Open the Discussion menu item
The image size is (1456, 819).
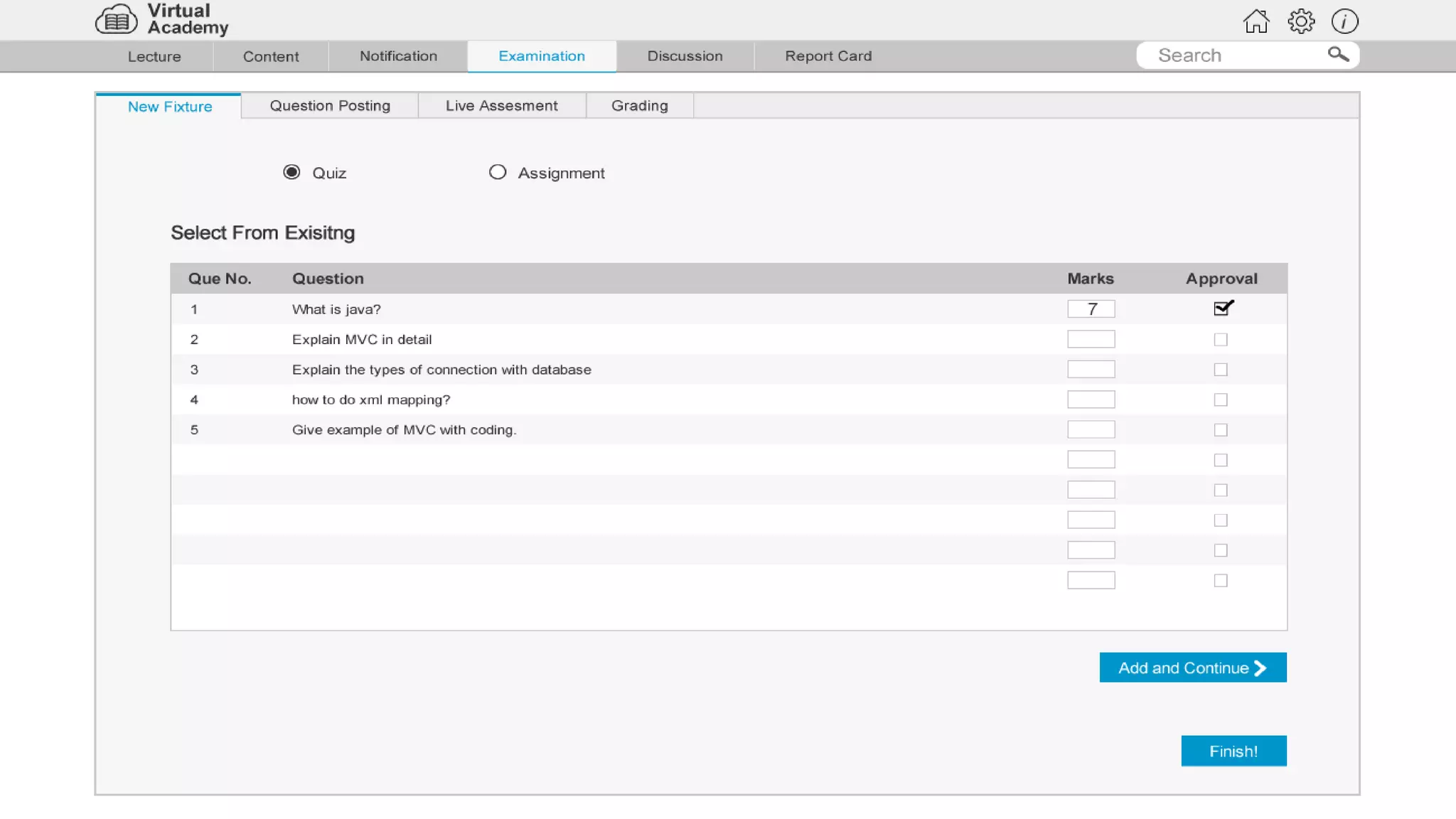tap(685, 56)
